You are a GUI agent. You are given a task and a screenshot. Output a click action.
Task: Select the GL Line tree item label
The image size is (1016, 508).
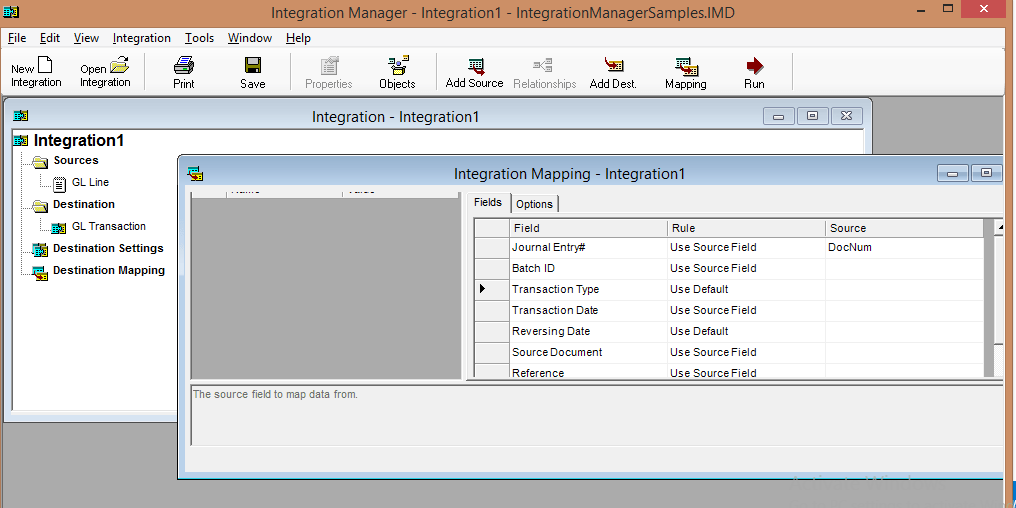[90, 183]
